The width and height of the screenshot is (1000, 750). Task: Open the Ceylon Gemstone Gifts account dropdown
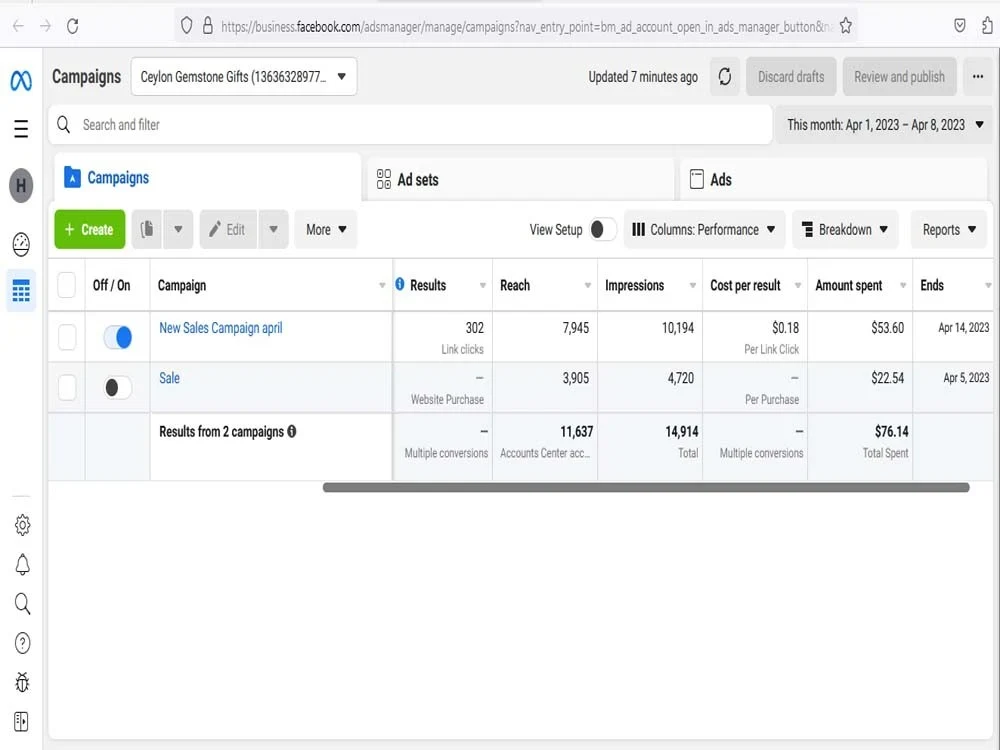(244, 77)
